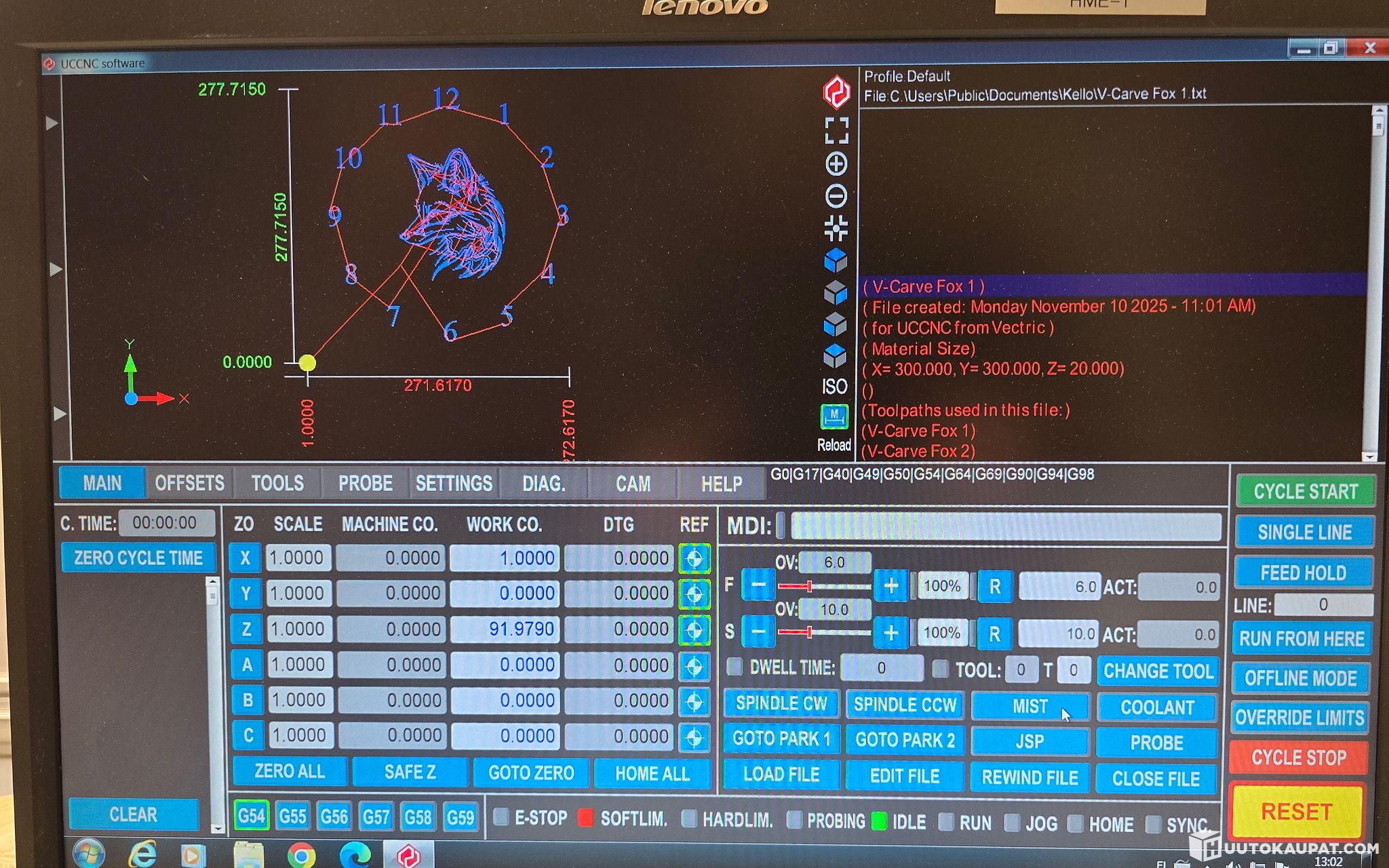Click the center view crosshair icon
The image size is (1389, 868).
pos(836,229)
